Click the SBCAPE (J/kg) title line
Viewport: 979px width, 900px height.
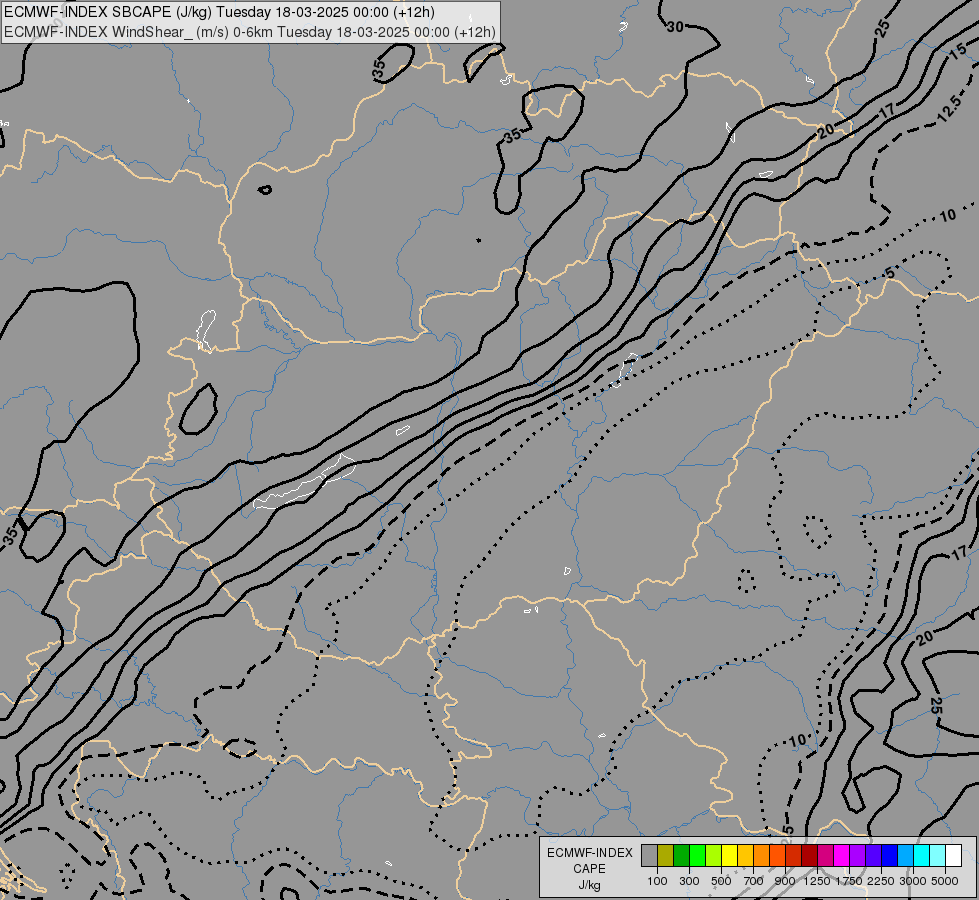point(220,12)
